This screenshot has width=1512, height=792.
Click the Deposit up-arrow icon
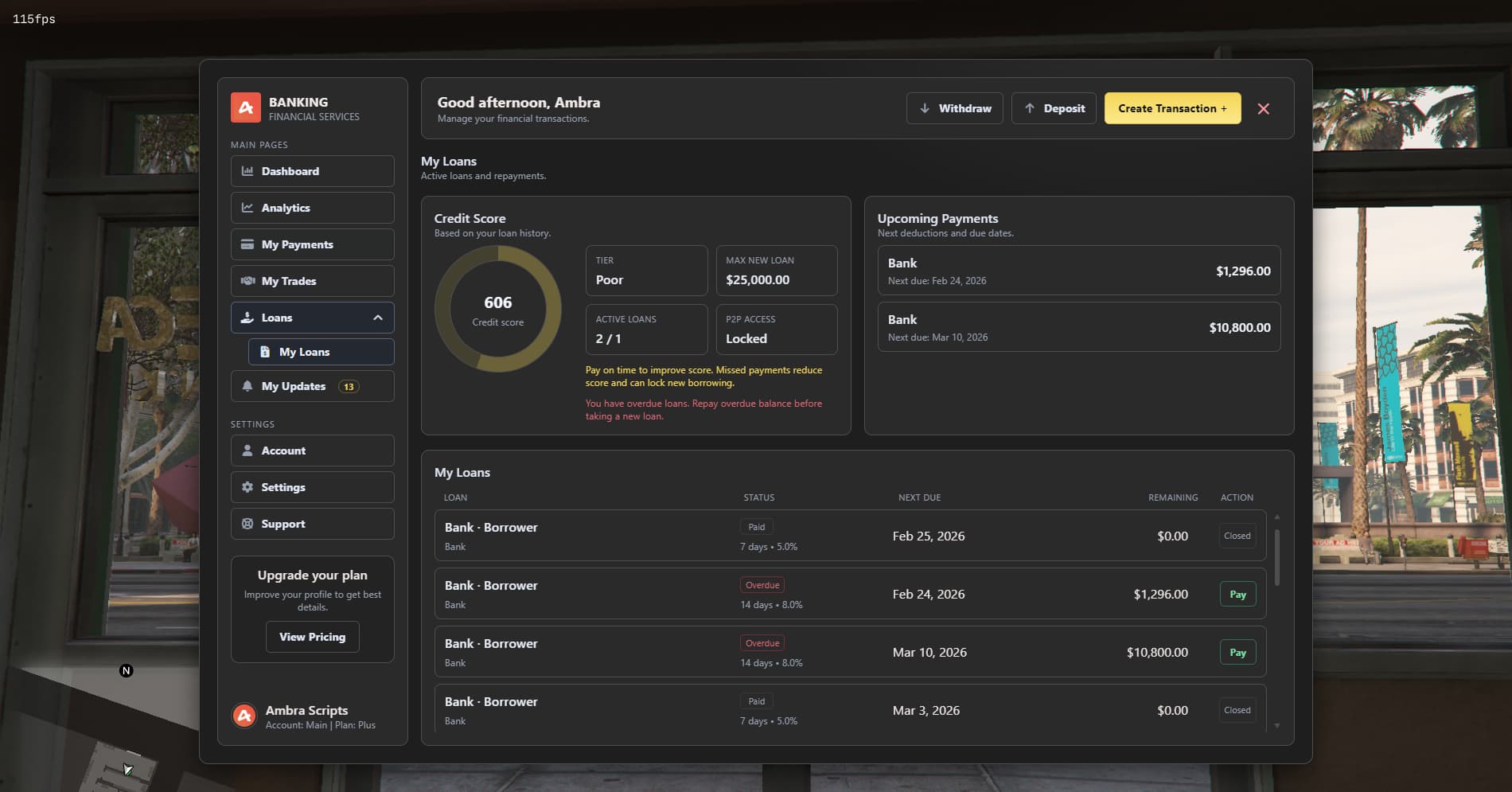(1030, 108)
